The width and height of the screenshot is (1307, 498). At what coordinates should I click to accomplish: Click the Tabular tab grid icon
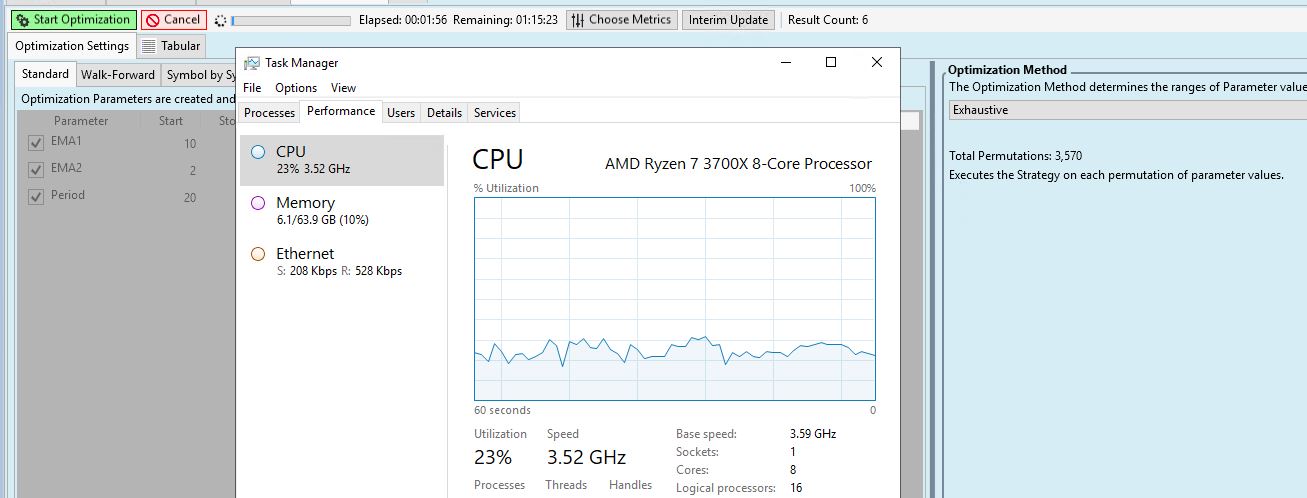(148, 46)
